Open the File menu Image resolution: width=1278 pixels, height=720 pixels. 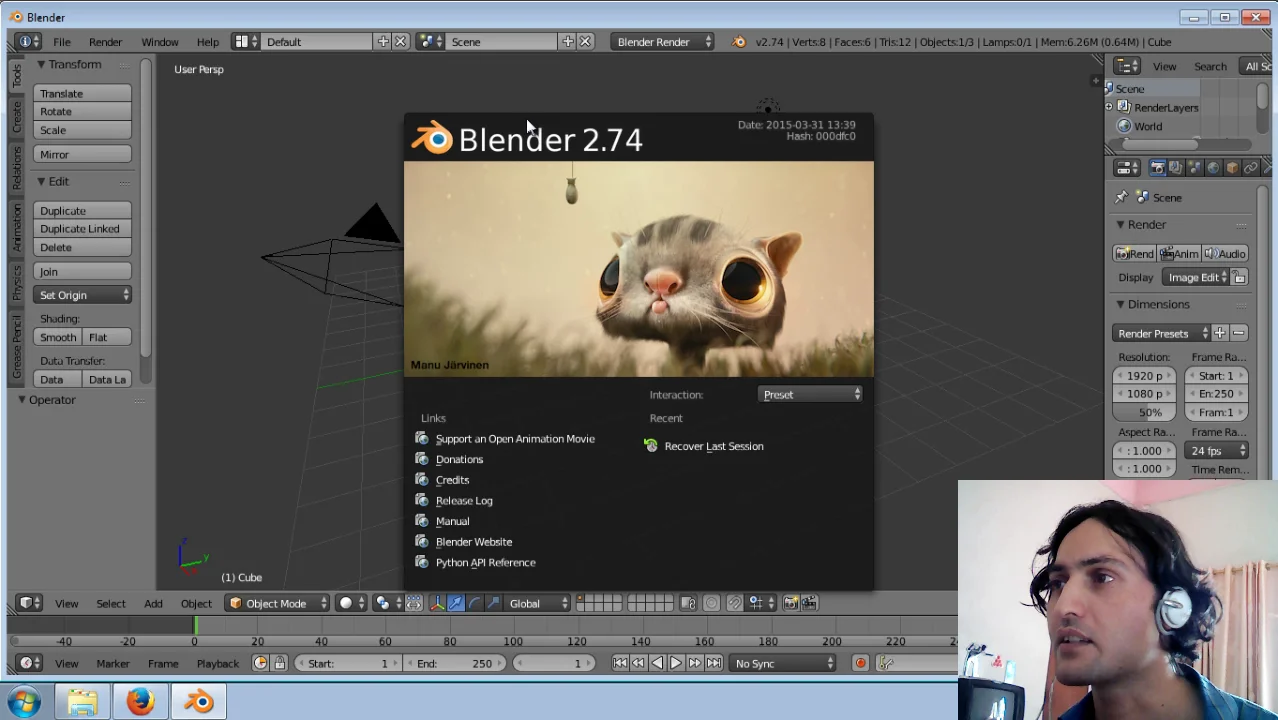61,41
